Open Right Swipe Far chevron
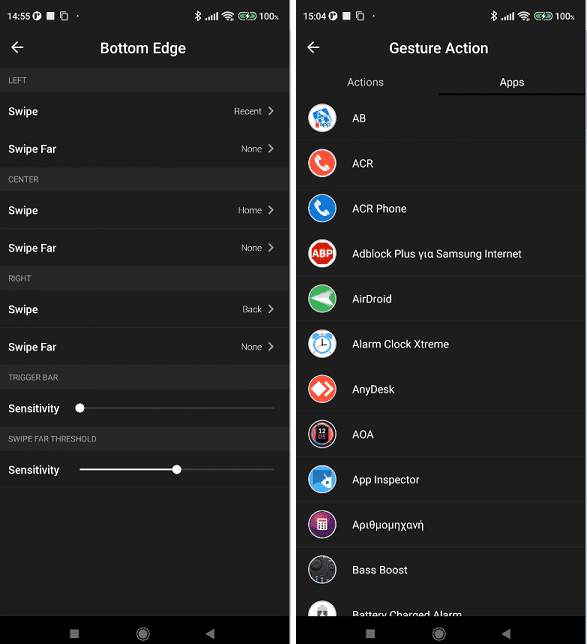587x644 pixels. tap(271, 347)
